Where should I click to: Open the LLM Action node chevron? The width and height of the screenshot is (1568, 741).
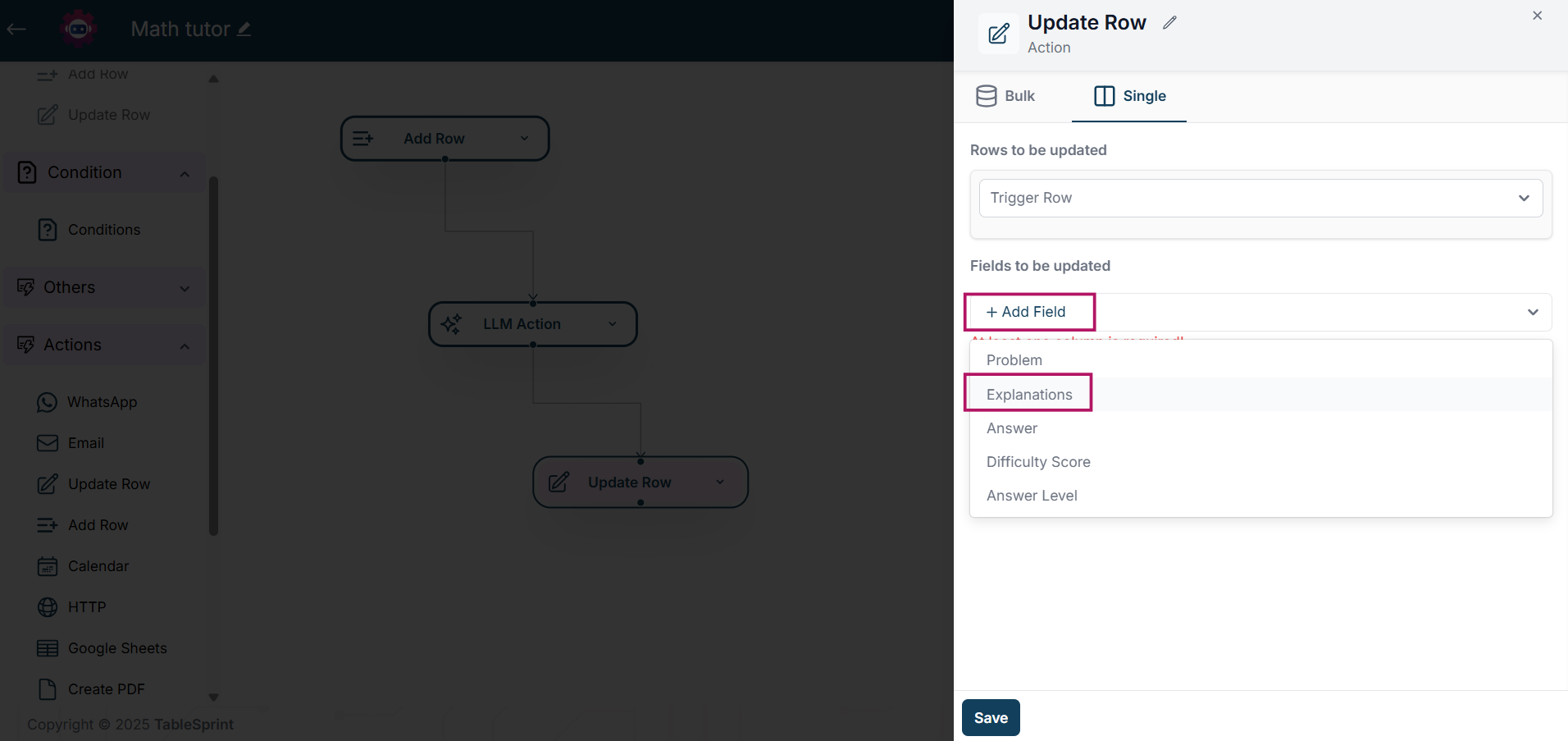(x=613, y=324)
